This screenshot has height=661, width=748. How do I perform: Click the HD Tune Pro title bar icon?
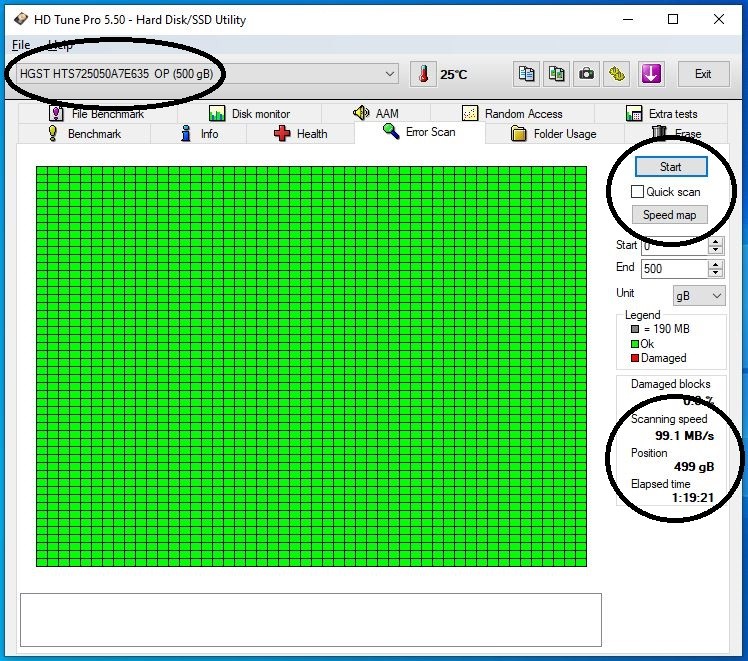pyautogui.click(x=21, y=19)
